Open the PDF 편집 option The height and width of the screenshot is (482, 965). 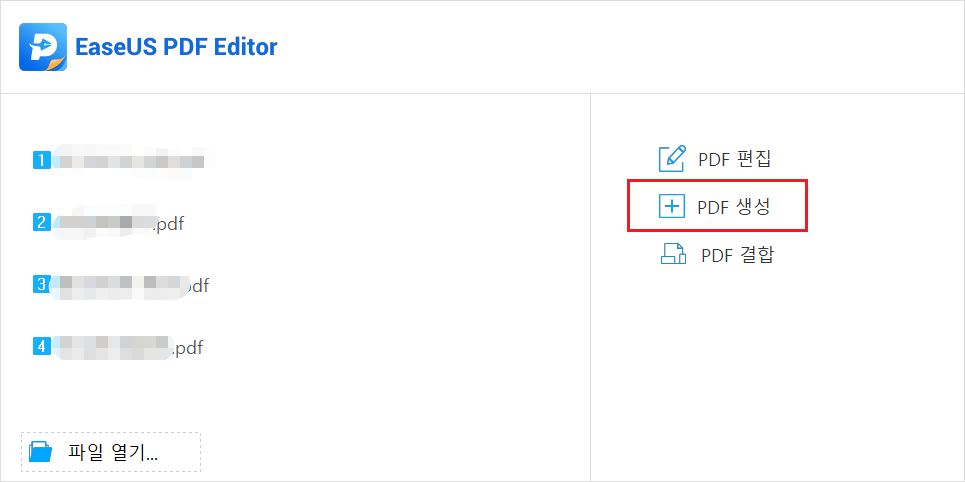click(x=734, y=158)
